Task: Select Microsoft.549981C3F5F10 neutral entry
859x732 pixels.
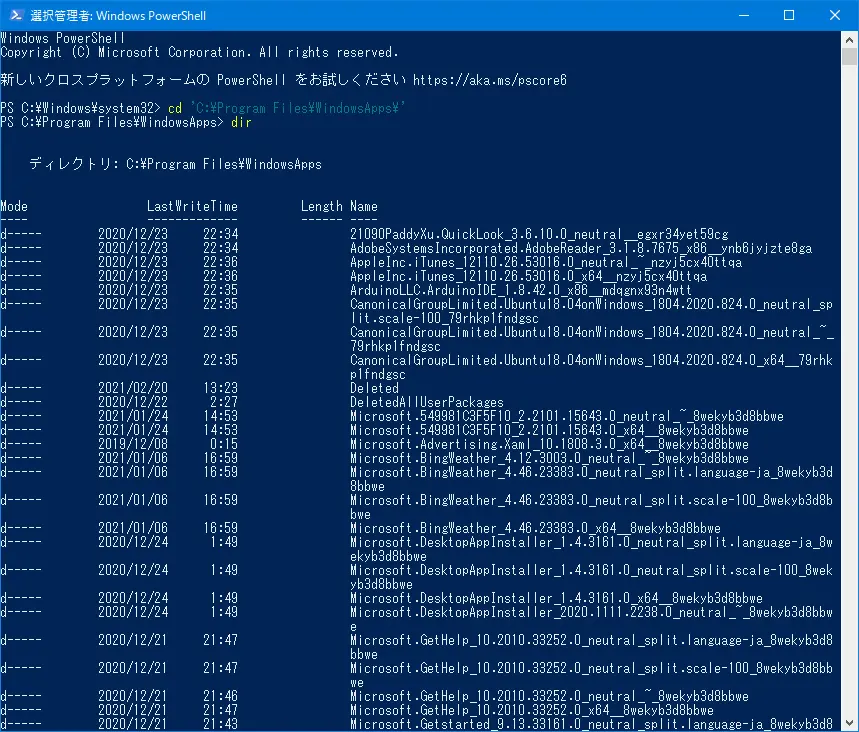Action: 567,416
